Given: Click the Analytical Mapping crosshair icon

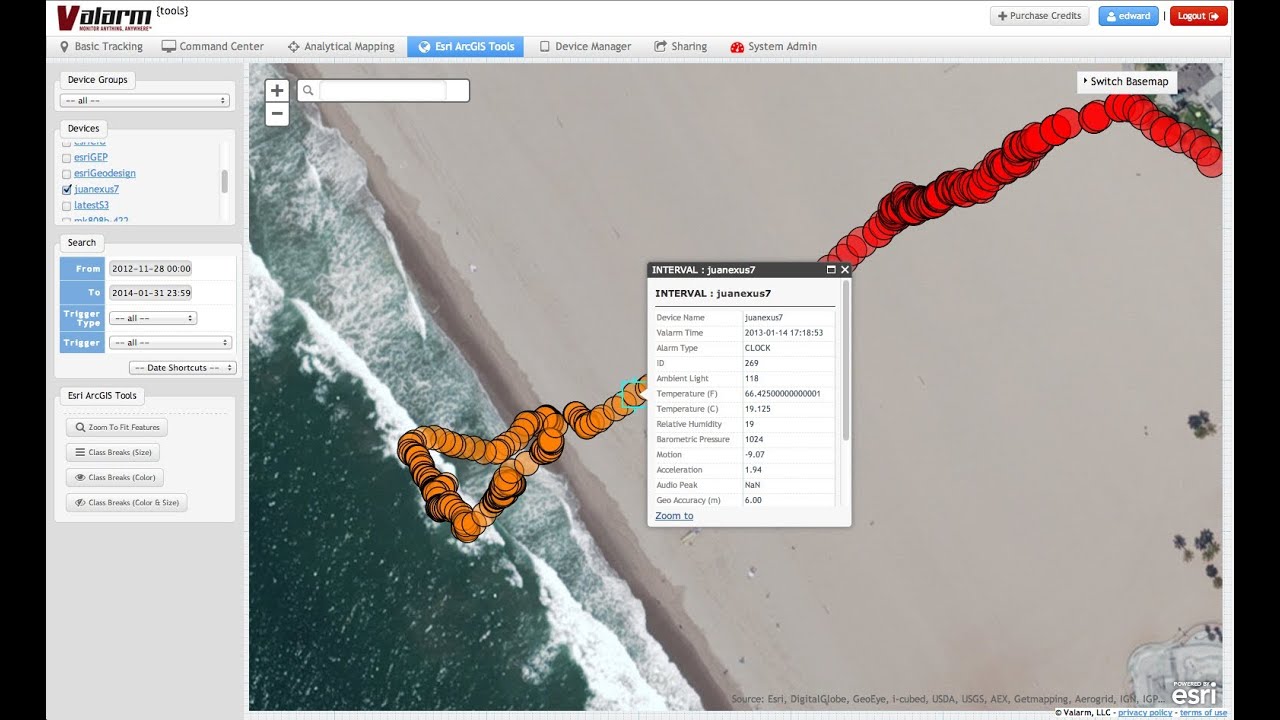Looking at the screenshot, I should [293, 46].
